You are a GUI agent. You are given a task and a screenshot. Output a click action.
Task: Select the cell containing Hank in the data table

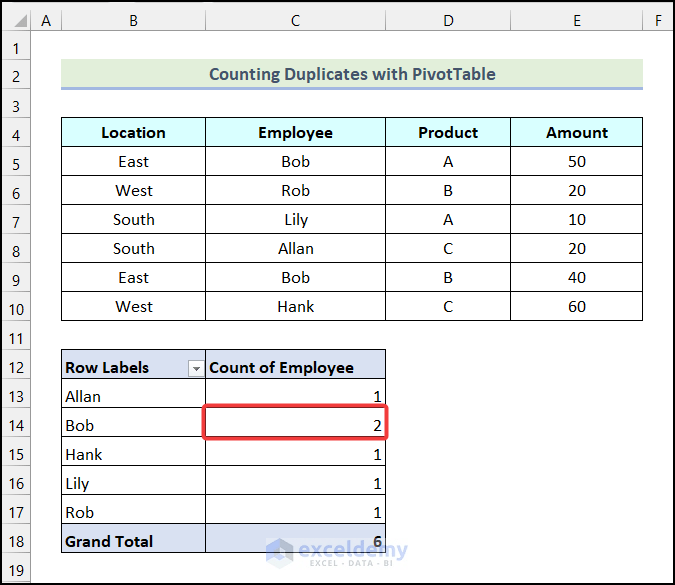coord(295,306)
